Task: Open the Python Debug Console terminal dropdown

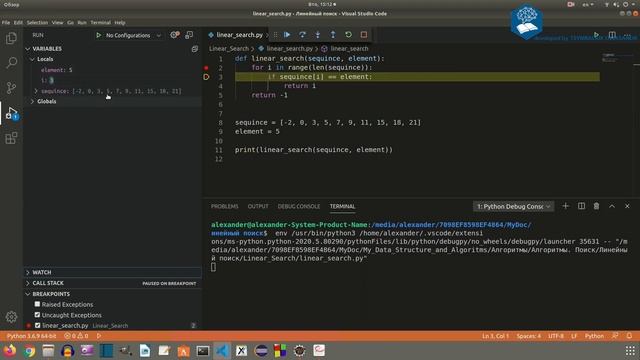Action: pyautogui.click(x=513, y=207)
